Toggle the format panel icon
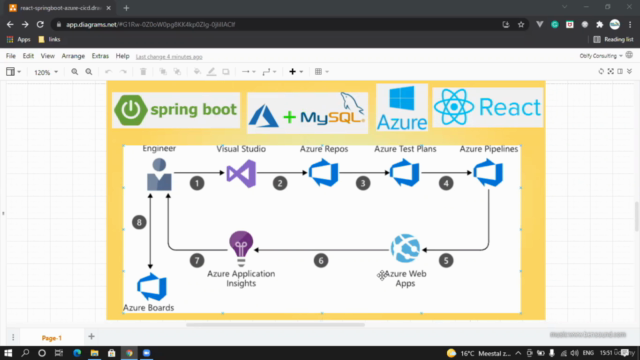 620,71
